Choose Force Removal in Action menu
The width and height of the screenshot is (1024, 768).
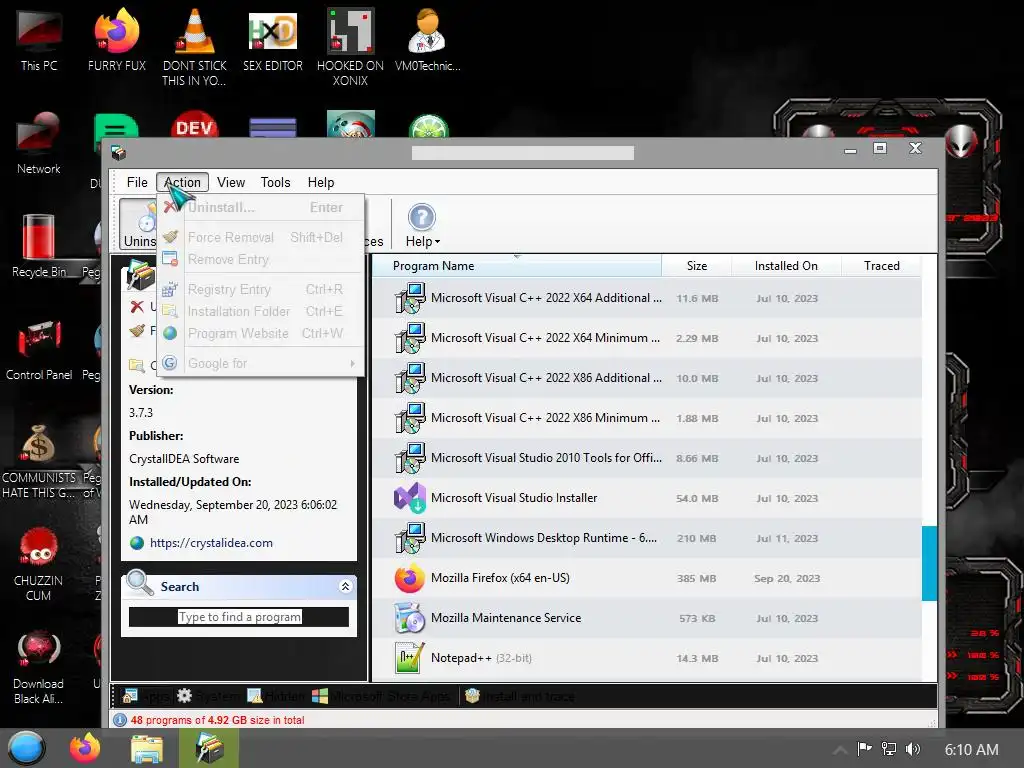[x=260, y=237]
